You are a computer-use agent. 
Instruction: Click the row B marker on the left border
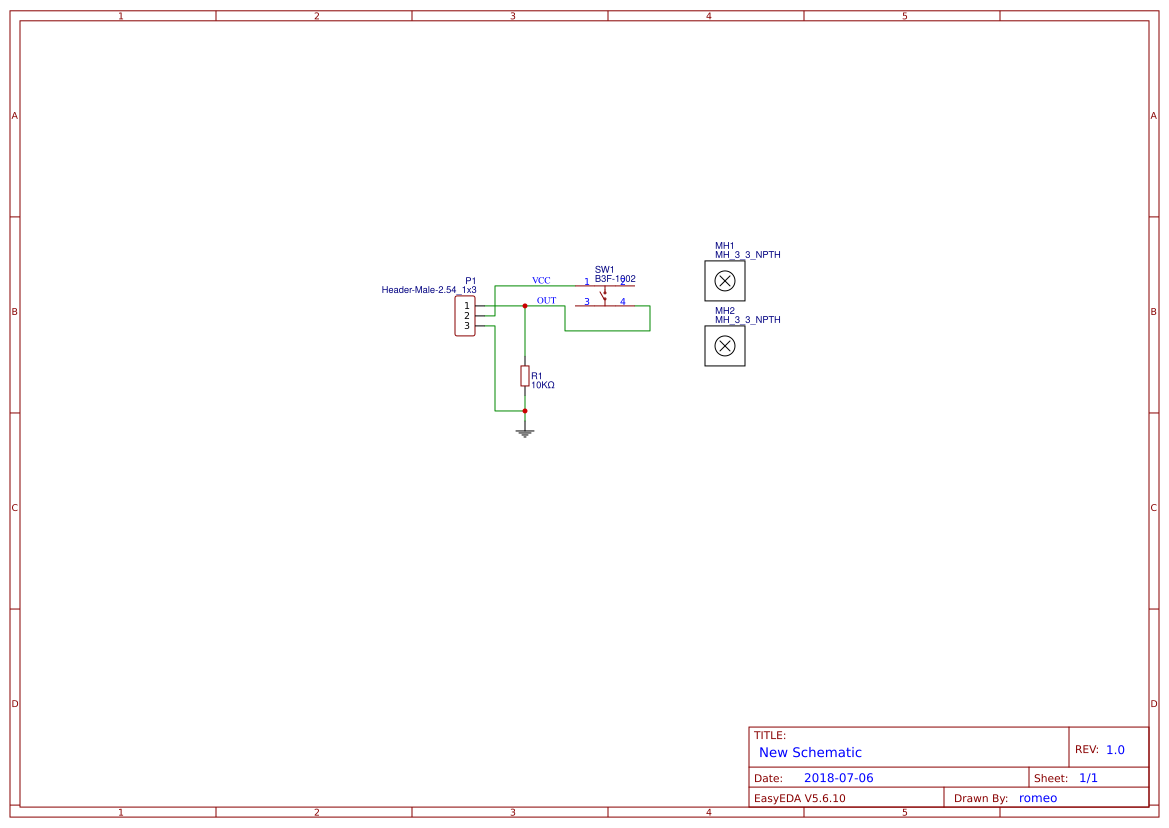pyautogui.click(x=14, y=312)
